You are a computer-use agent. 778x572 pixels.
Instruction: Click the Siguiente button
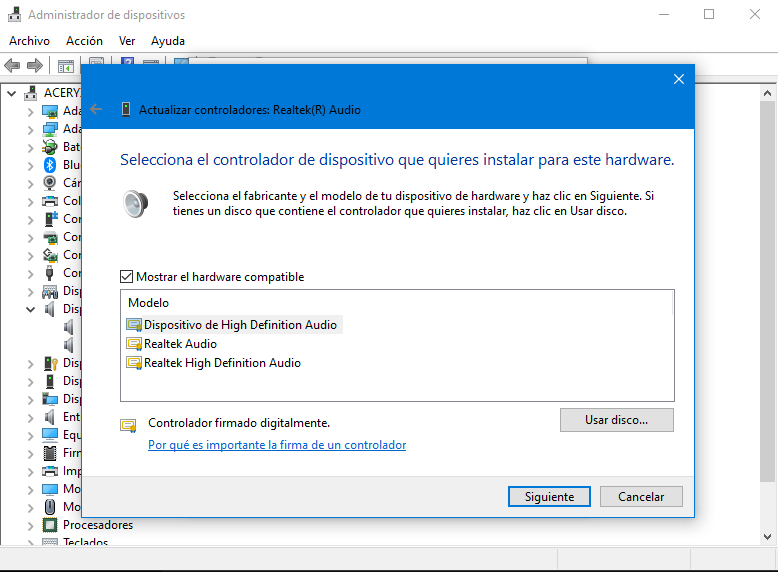pyautogui.click(x=549, y=496)
